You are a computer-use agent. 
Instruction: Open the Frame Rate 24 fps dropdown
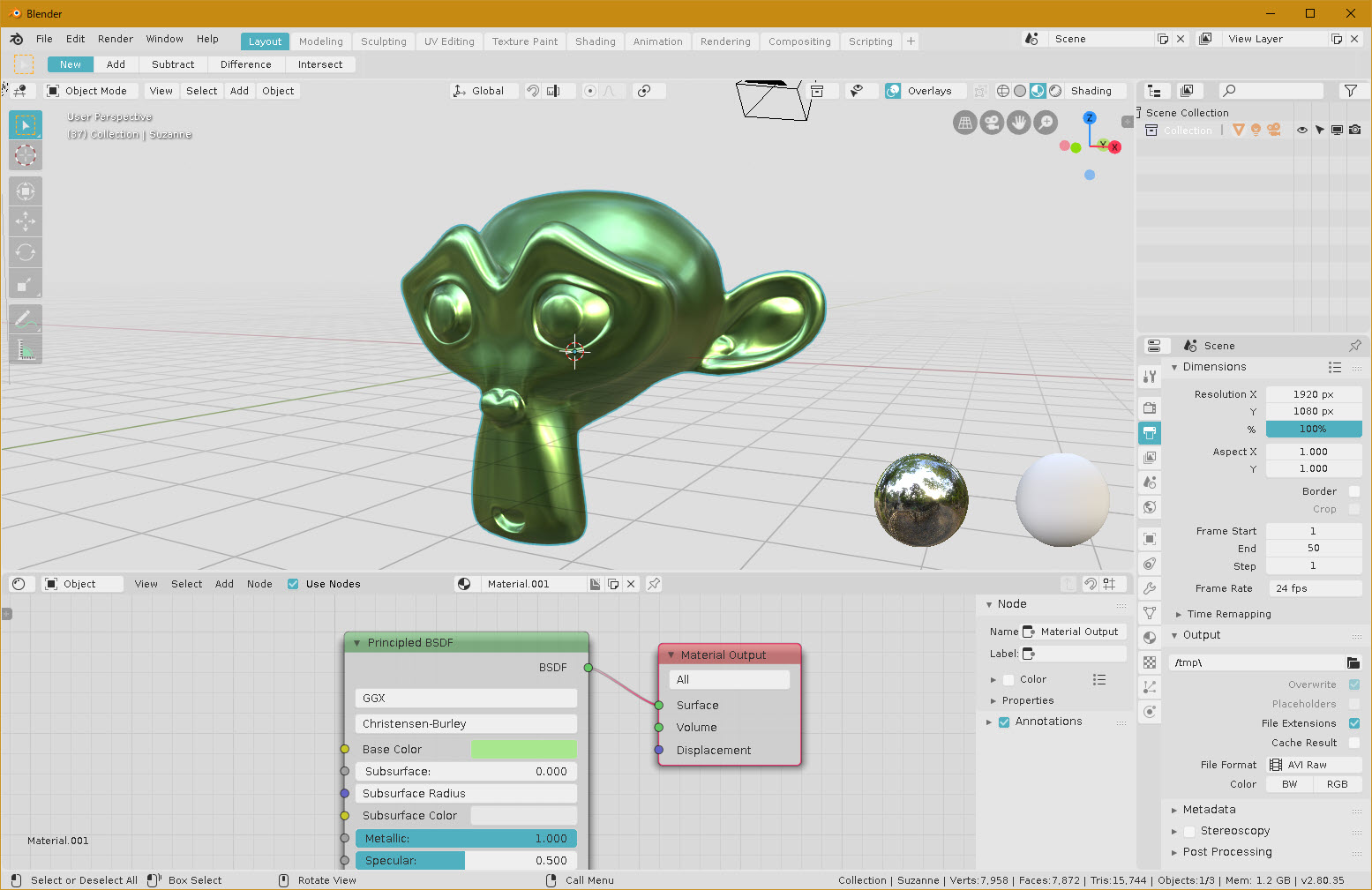(1314, 588)
